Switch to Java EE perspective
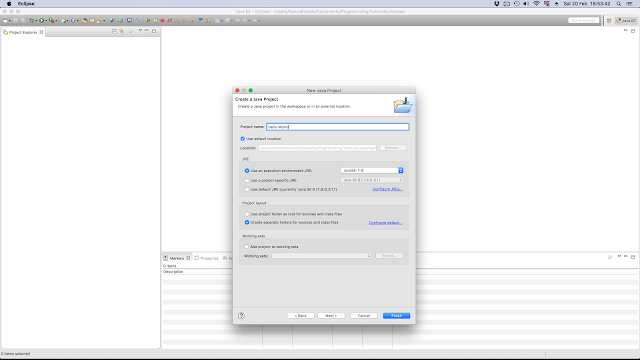This screenshot has height=360, width=640. (x=626, y=20)
